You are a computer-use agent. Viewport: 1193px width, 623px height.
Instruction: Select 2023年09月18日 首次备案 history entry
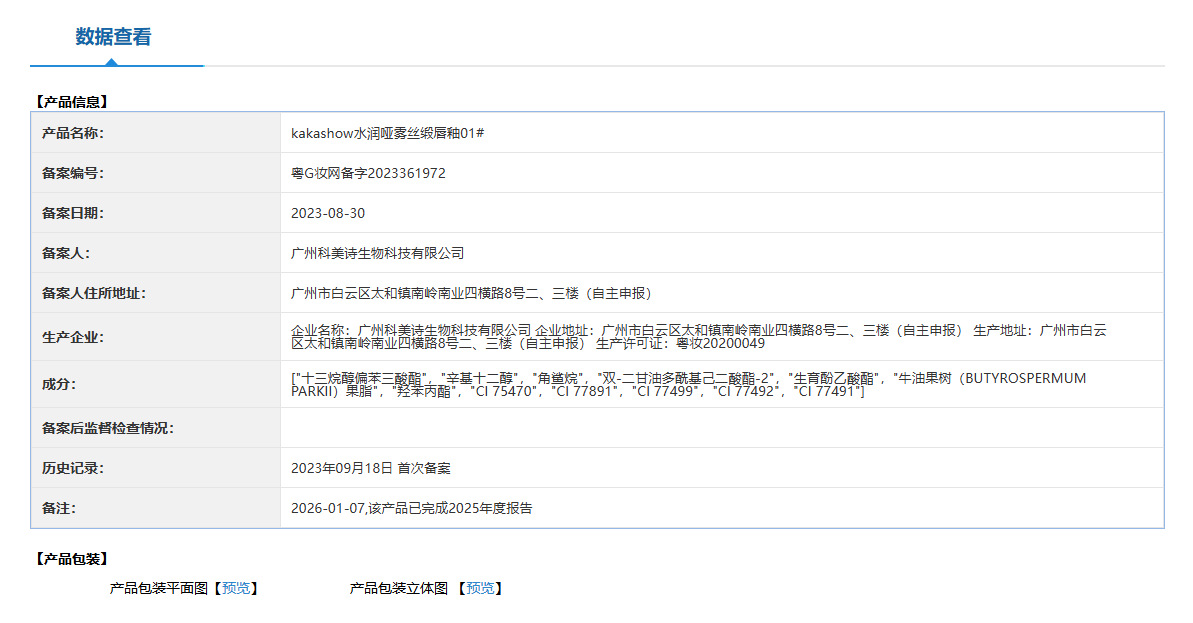coord(371,468)
